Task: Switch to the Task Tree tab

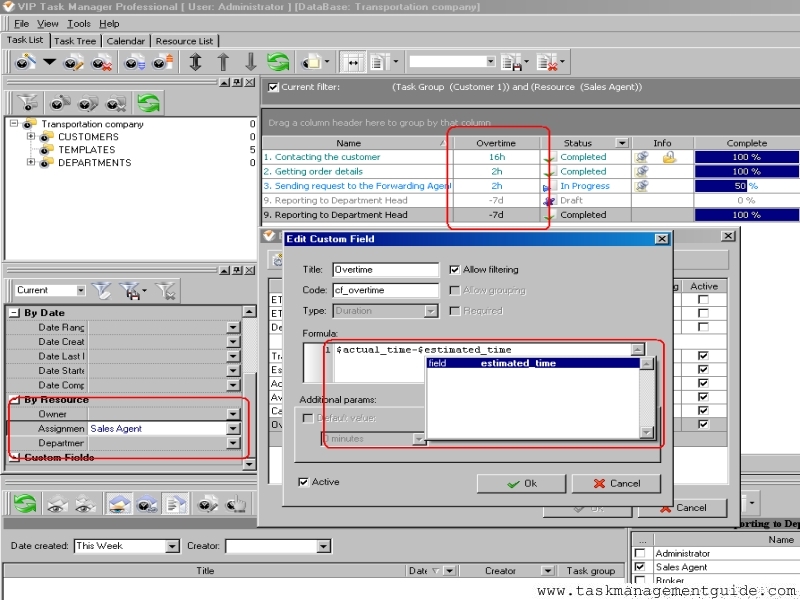Action: click(75, 41)
